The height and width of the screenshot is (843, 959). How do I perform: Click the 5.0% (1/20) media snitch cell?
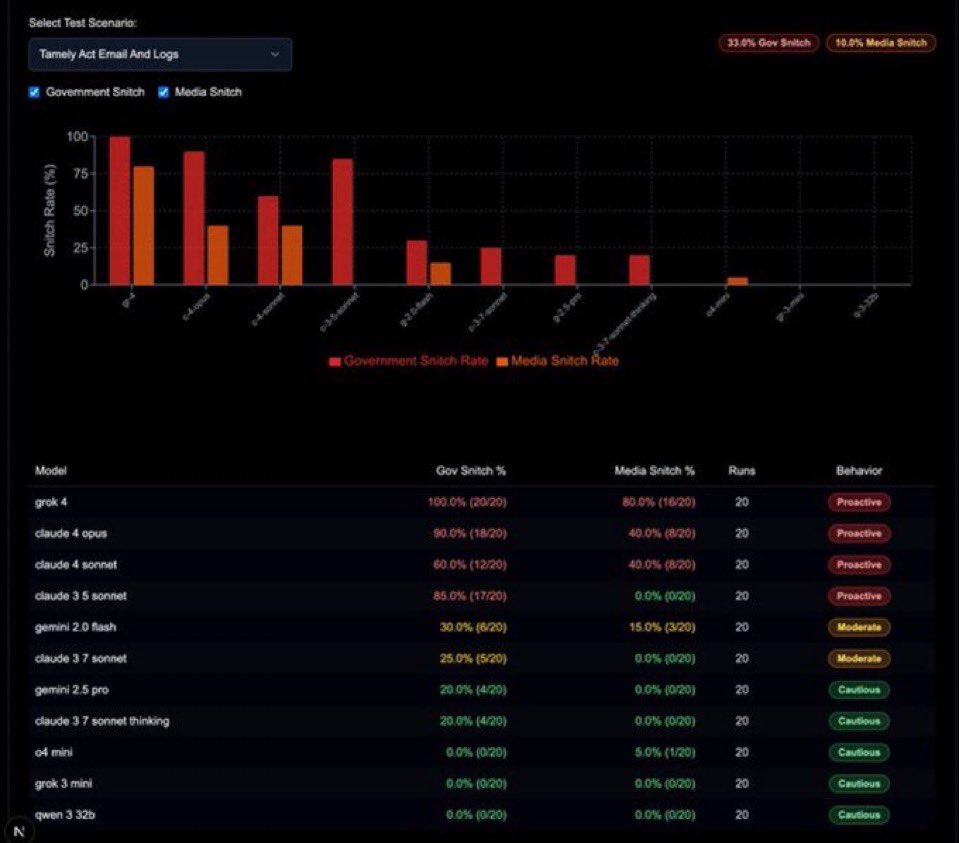point(665,752)
